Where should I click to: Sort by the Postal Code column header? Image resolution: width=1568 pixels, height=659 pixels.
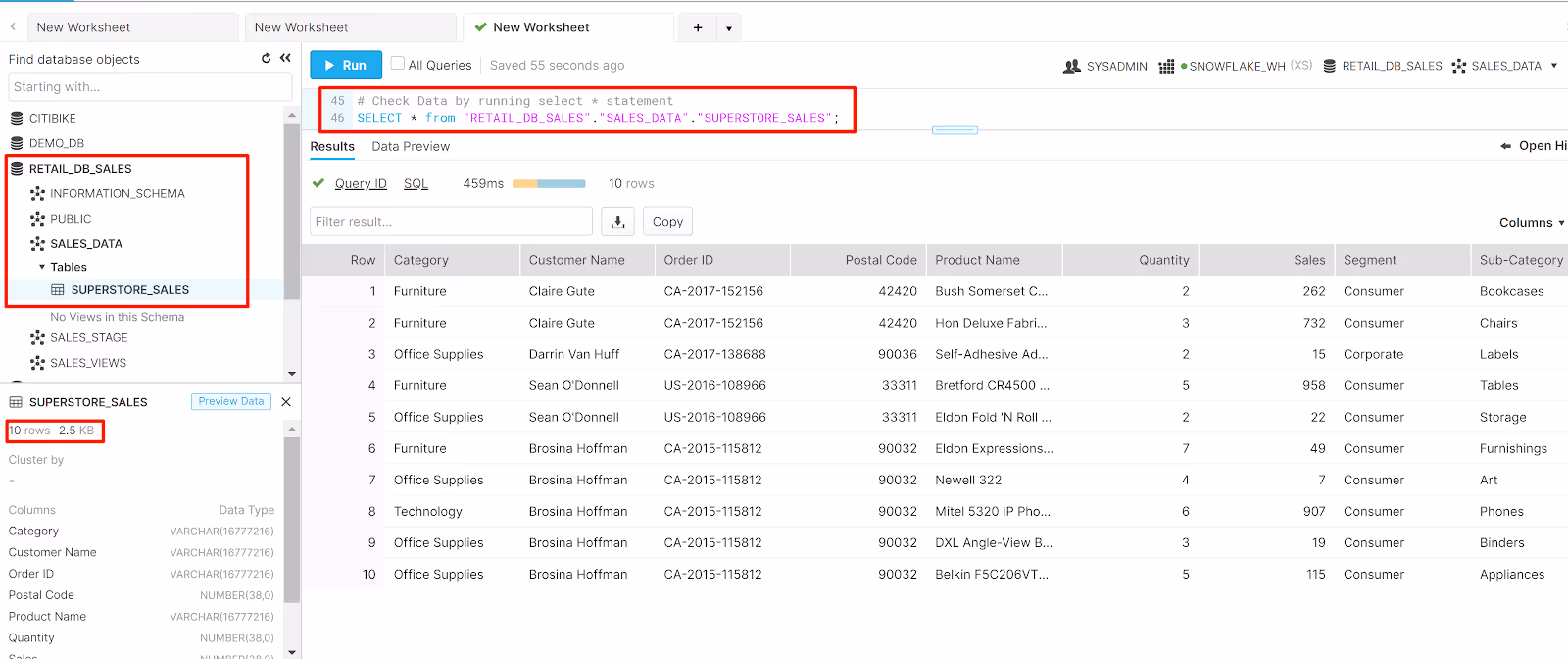tap(858, 260)
